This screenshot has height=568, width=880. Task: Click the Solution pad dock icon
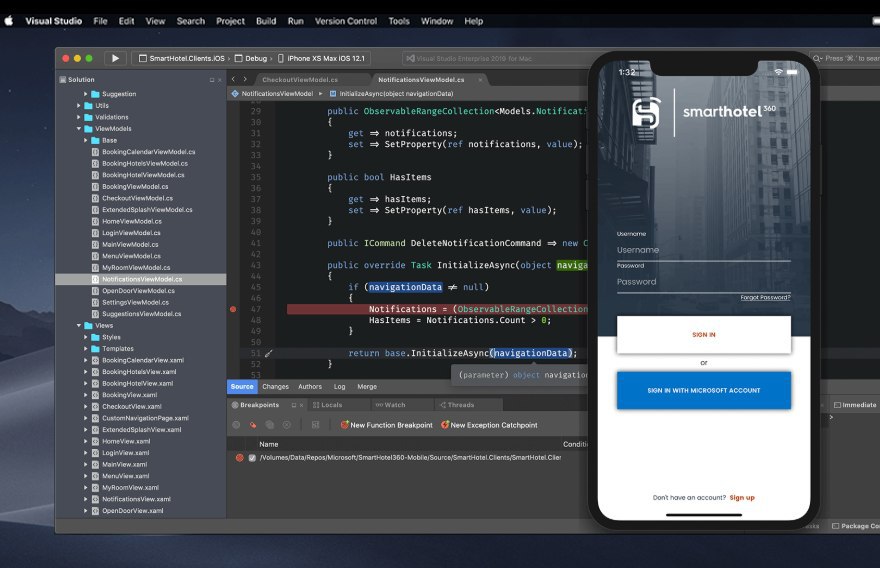click(212, 80)
